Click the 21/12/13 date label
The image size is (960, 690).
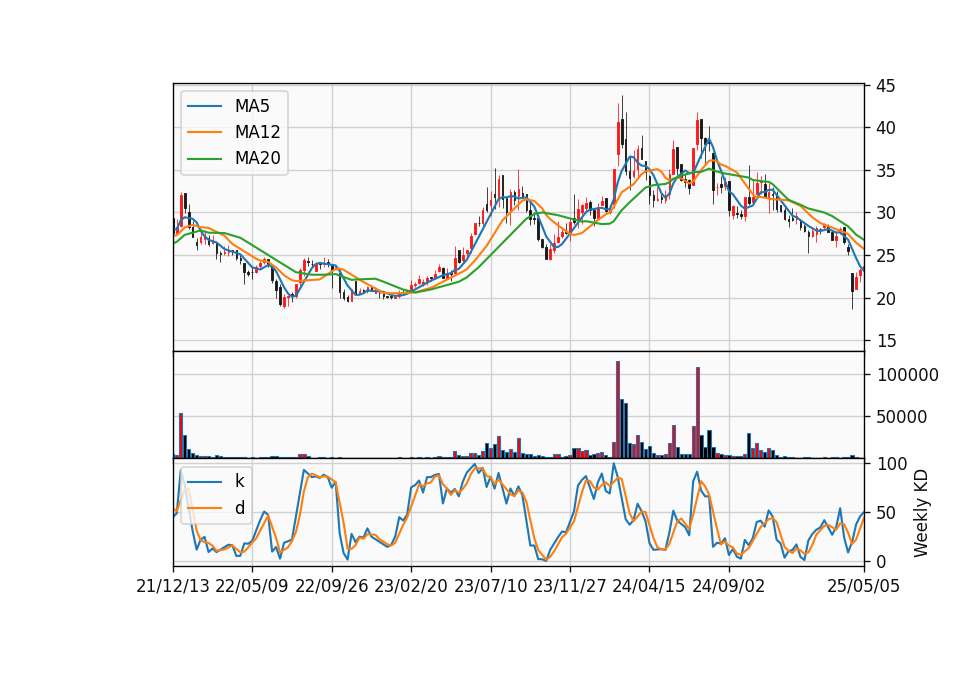pos(173,586)
